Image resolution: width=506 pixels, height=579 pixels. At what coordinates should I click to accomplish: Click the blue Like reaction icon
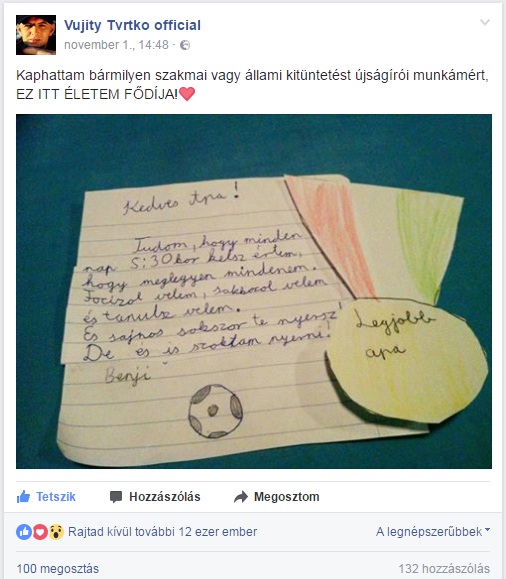(24, 532)
